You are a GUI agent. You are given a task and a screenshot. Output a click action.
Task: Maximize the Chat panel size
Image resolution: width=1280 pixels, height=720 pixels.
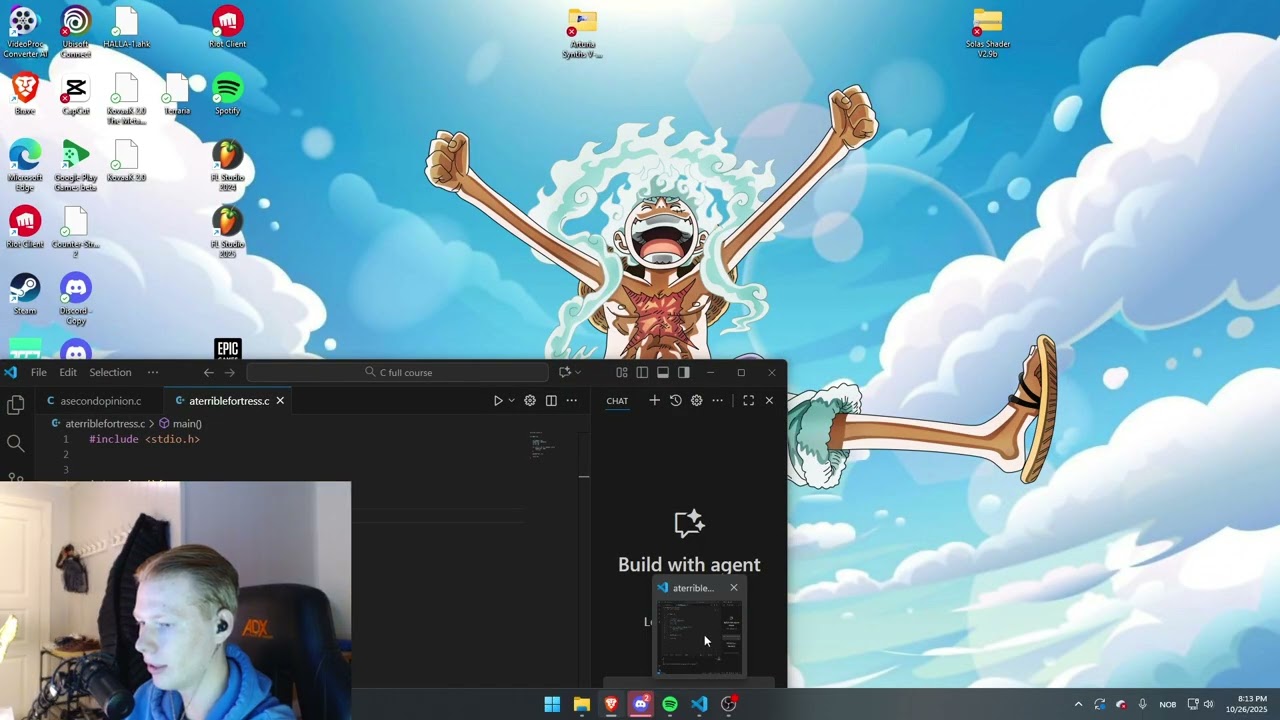(748, 400)
